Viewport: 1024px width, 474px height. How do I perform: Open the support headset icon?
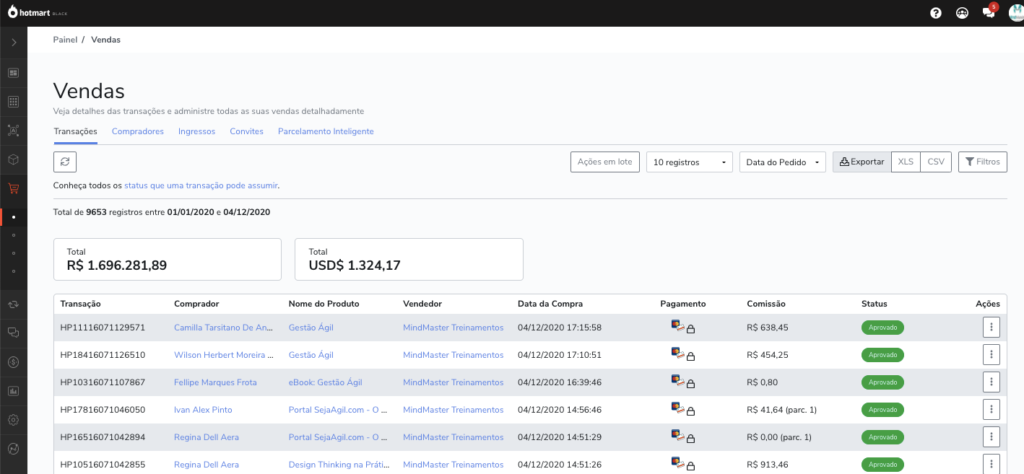(962, 13)
